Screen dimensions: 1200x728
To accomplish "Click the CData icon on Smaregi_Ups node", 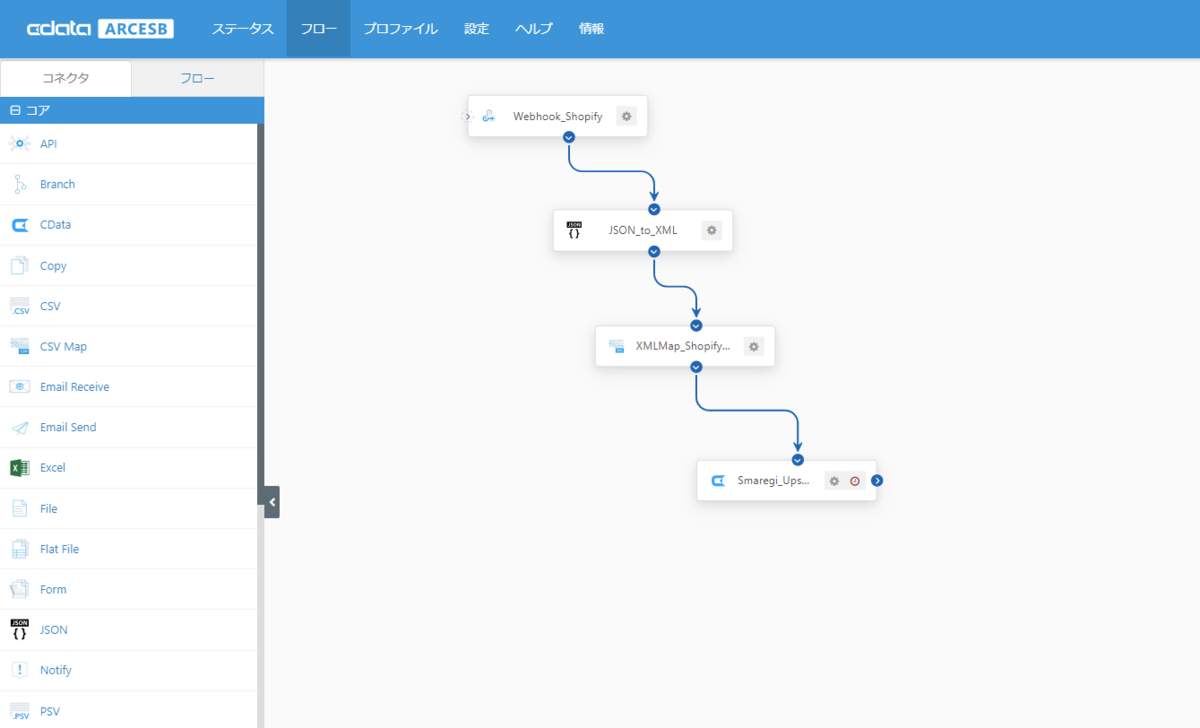I will pyautogui.click(x=718, y=480).
